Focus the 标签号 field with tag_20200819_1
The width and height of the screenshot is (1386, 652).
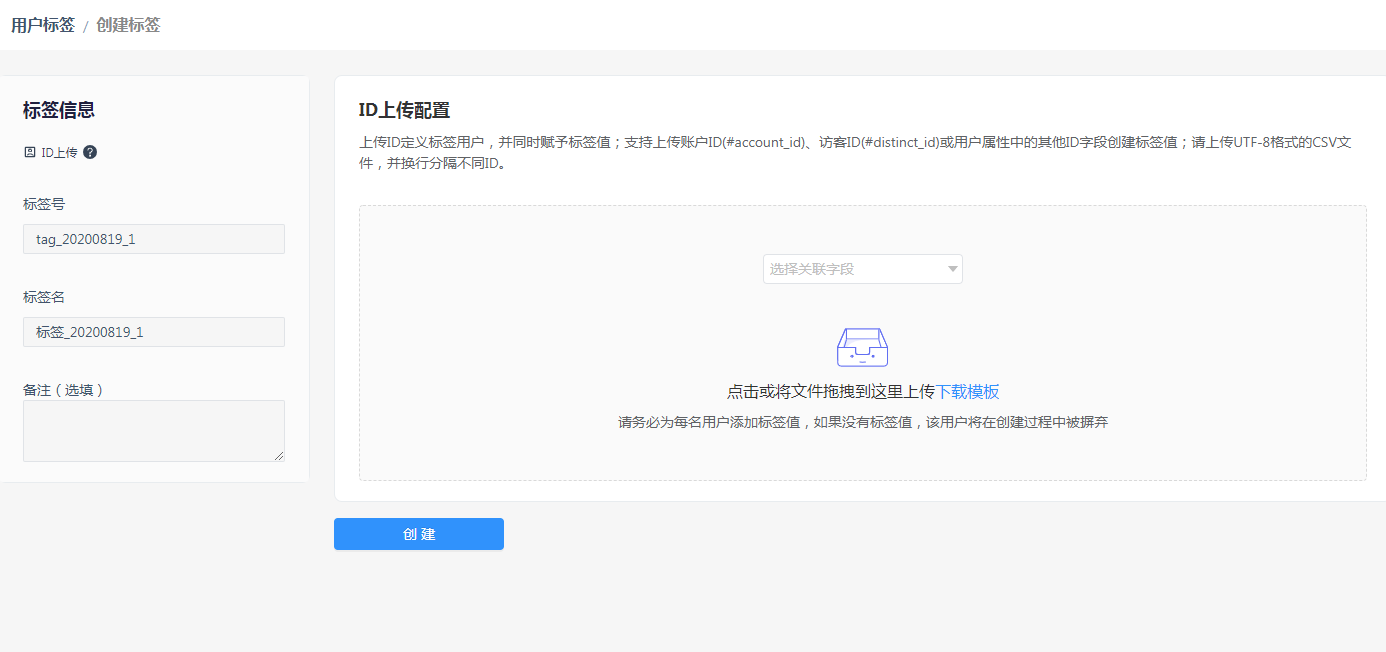coord(154,239)
